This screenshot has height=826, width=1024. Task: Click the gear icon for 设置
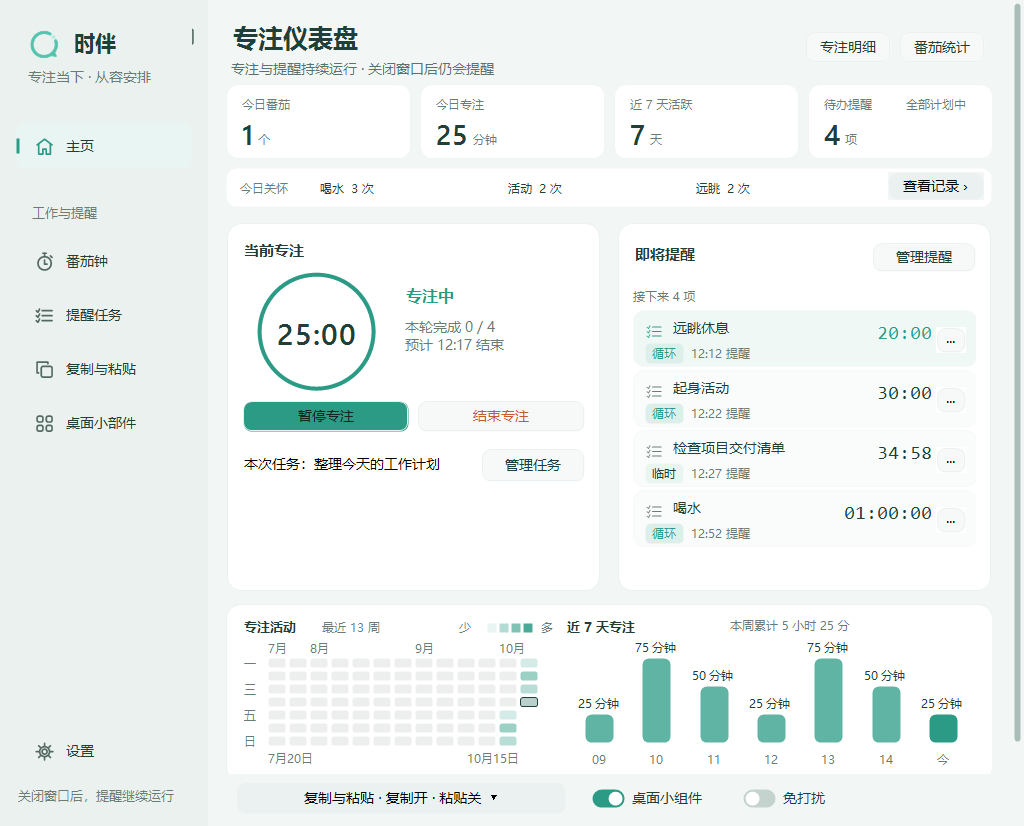point(44,752)
